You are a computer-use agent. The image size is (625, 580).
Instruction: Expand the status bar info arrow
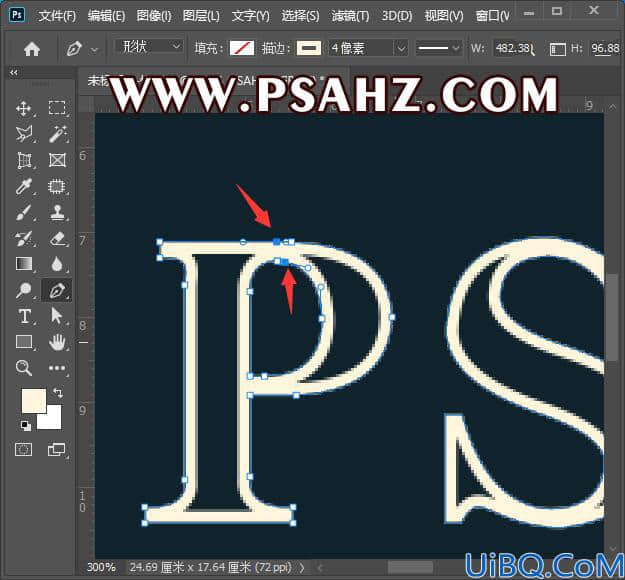click(302, 567)
